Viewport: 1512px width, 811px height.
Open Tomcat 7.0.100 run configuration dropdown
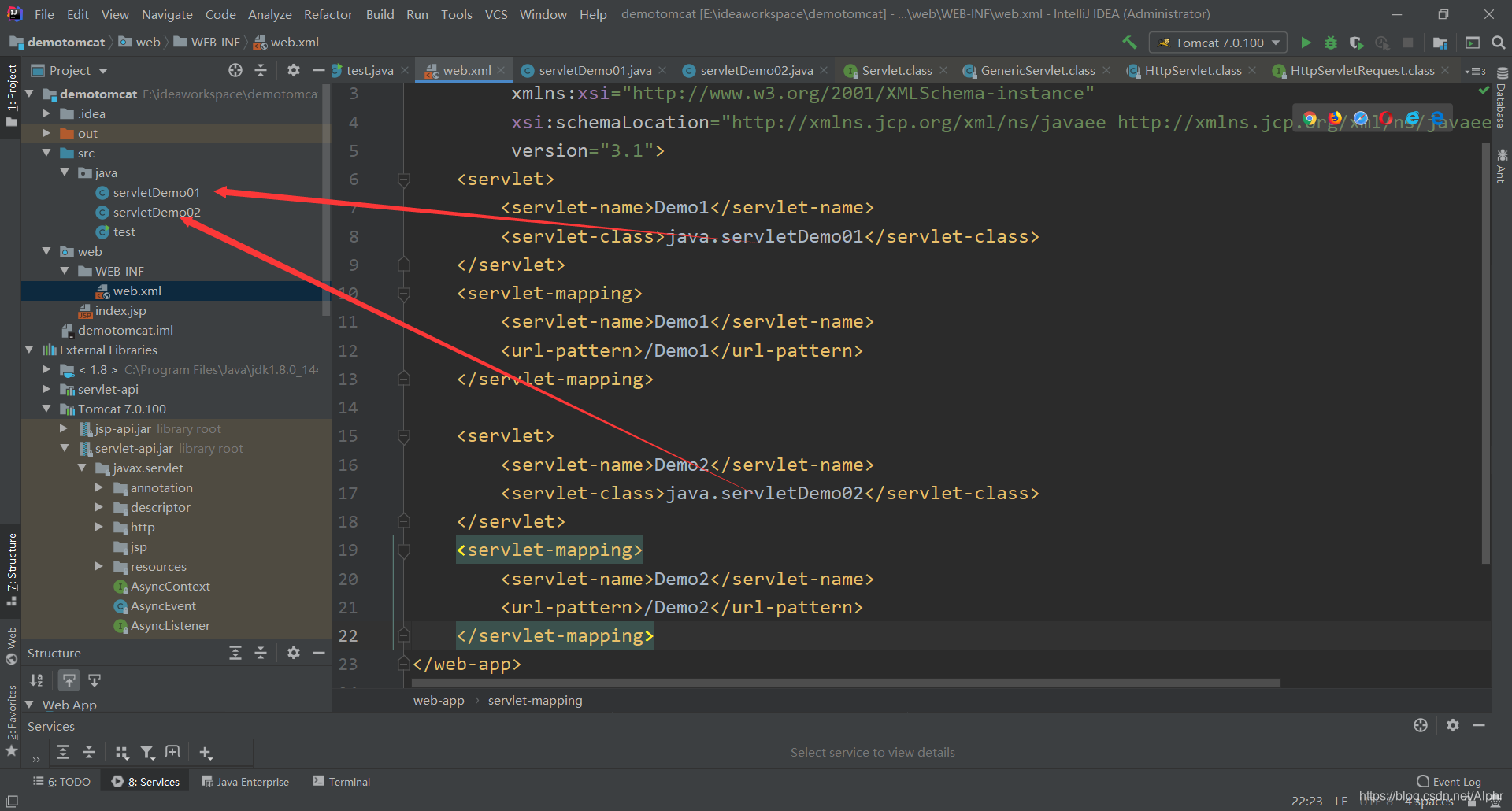[x=1218, y=43]
